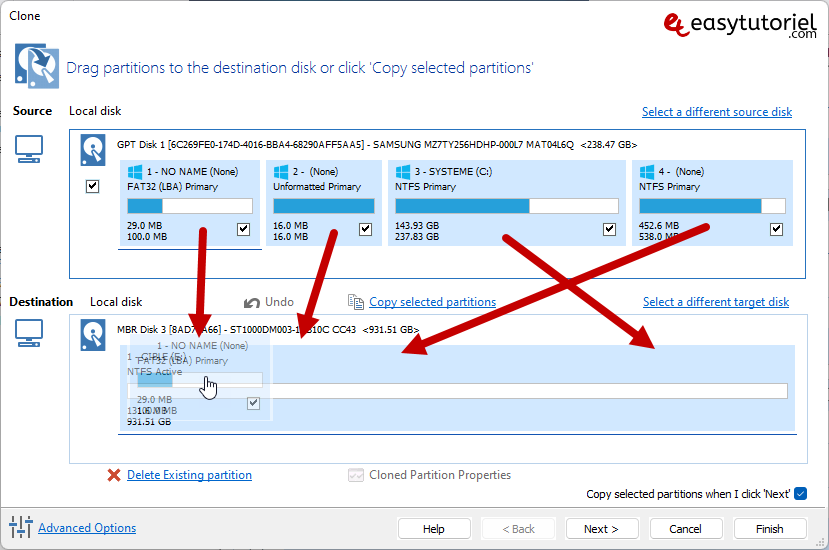Viewport: 829px width, 550px height.
Task: Click usage bar of partition 4 NTFS
Action: point(712,206)
